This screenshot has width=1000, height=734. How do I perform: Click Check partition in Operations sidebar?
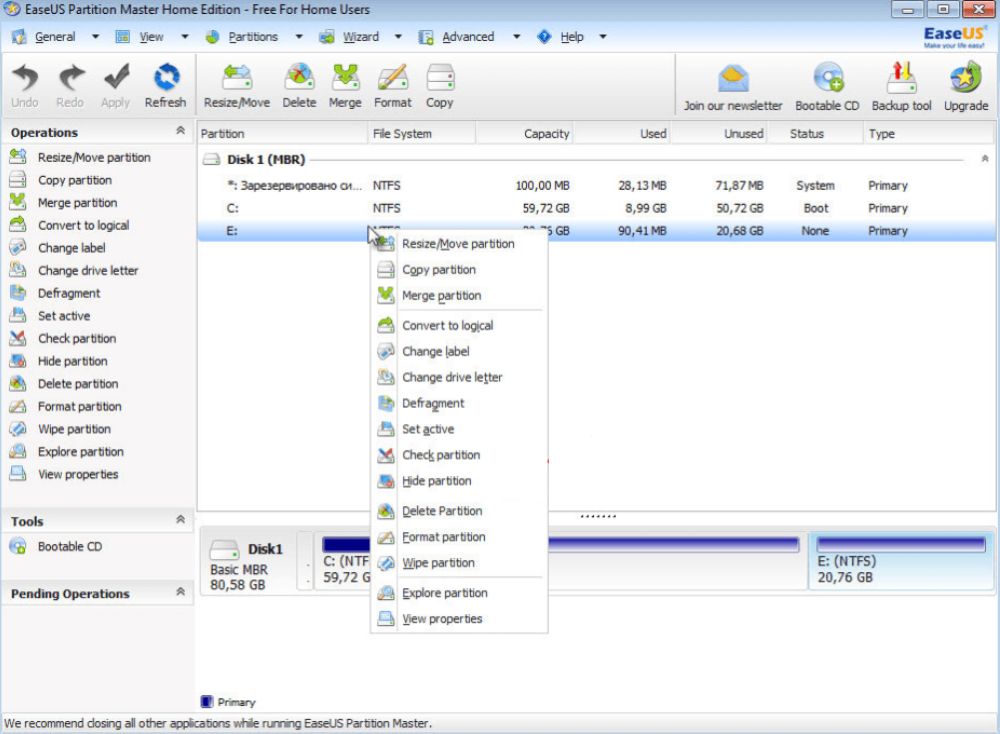coord(77,339)
